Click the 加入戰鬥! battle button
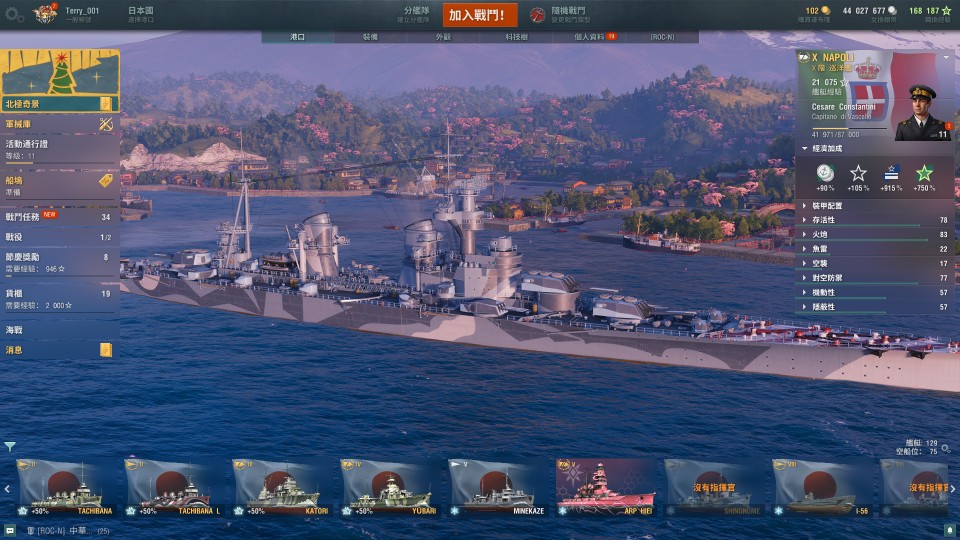 tap(479, 15)
